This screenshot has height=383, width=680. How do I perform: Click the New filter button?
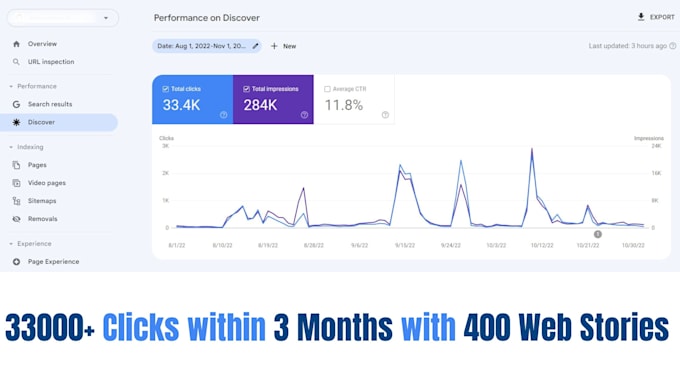pyautogui.click(x=284, y=46)
